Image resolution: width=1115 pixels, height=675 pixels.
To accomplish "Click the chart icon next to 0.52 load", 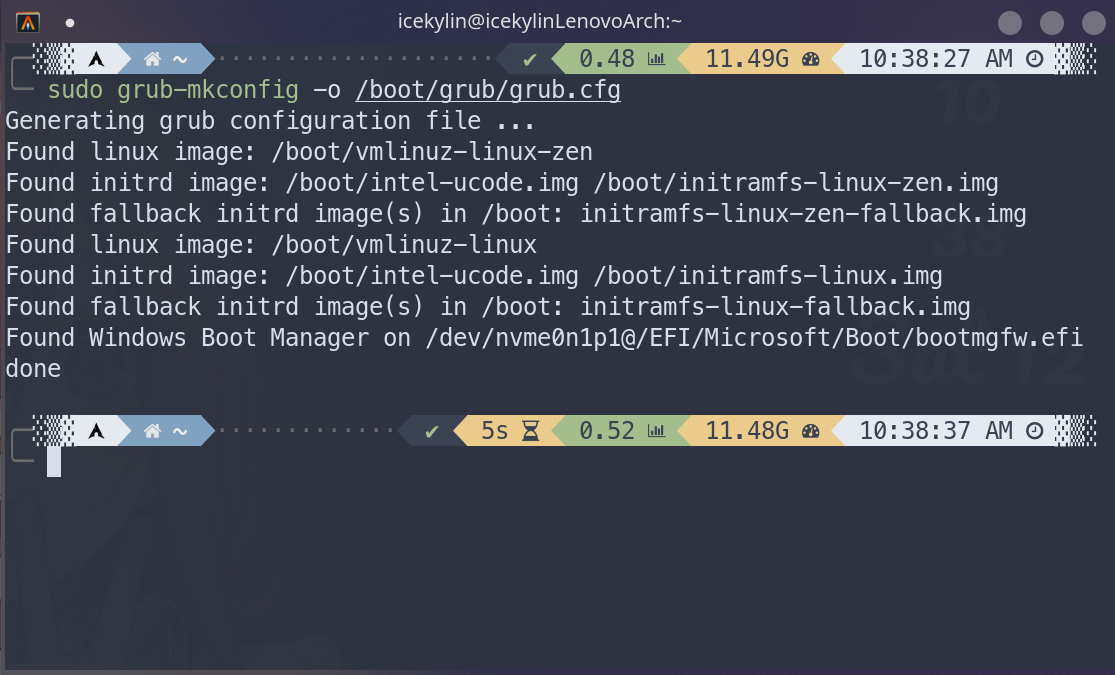I will [x=656, y=431].
